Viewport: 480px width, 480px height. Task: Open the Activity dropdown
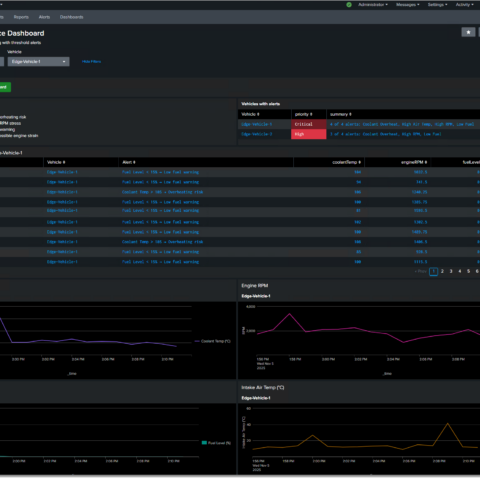tap(465, 5)
